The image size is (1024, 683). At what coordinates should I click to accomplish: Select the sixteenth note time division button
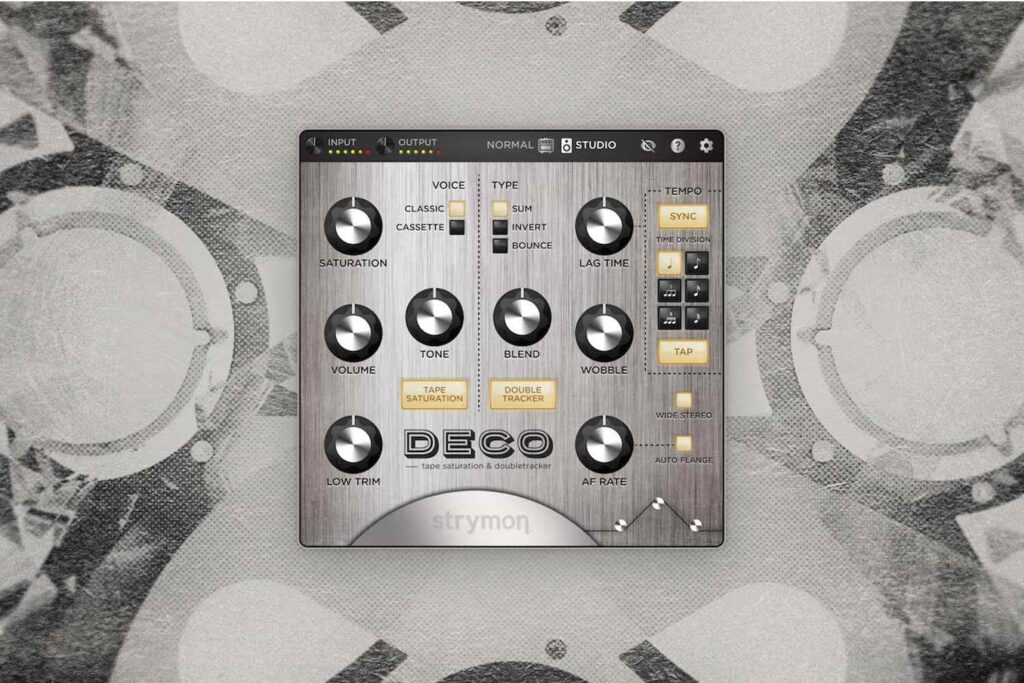(696, 291)
